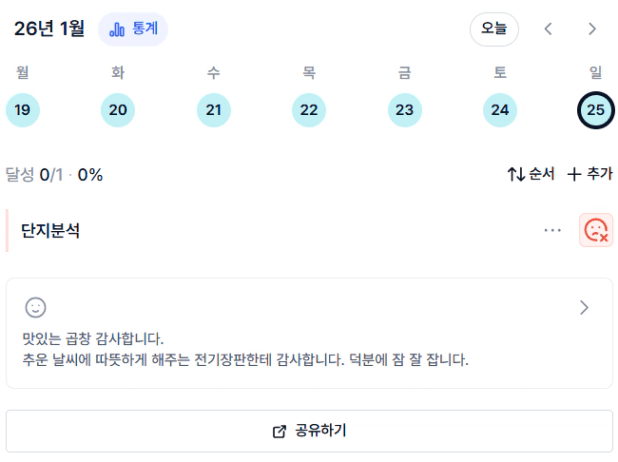Open the three-dot menu for 단지분석
This screenshot has width=618, height=462.
click(x=553, y=230)
